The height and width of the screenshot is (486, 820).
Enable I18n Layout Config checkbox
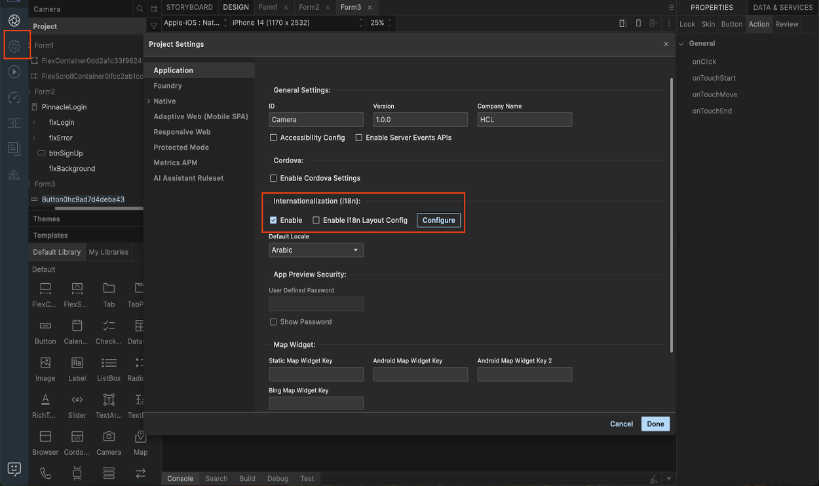(317, 220)
